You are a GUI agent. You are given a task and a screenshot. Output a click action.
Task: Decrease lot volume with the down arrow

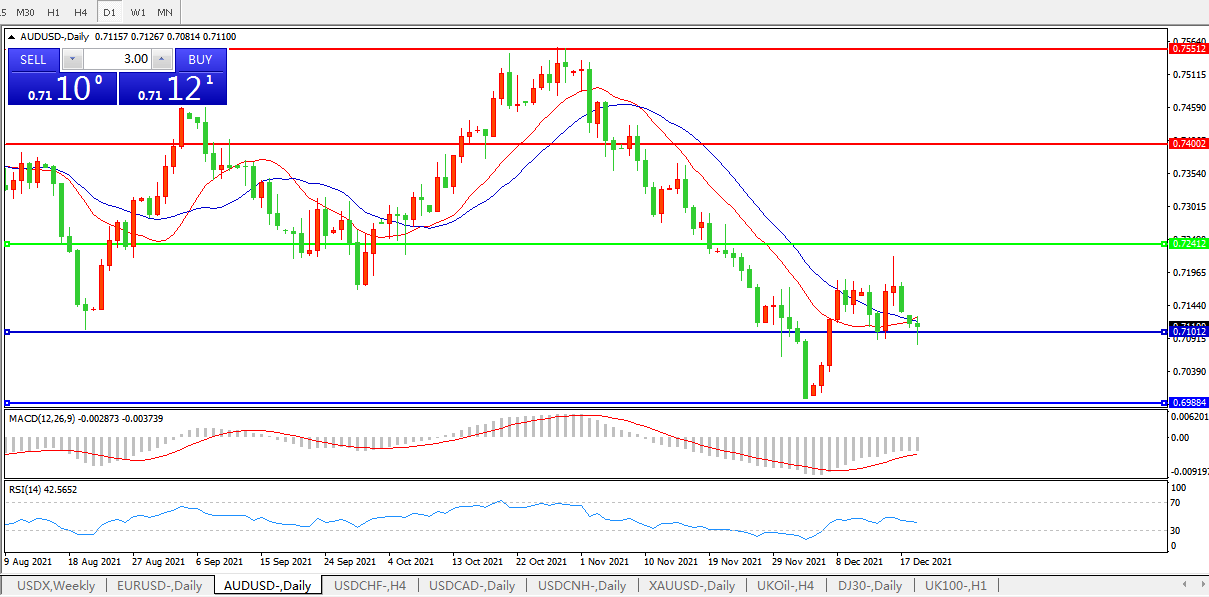[72, 60]
